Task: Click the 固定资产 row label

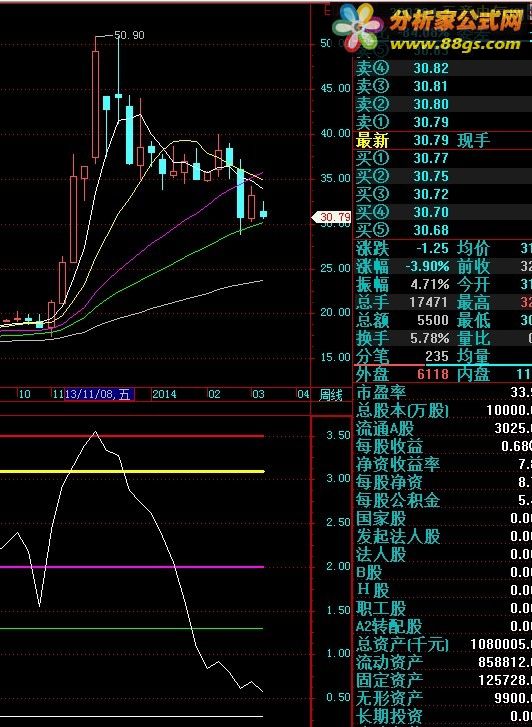Action: coord(389,681)
